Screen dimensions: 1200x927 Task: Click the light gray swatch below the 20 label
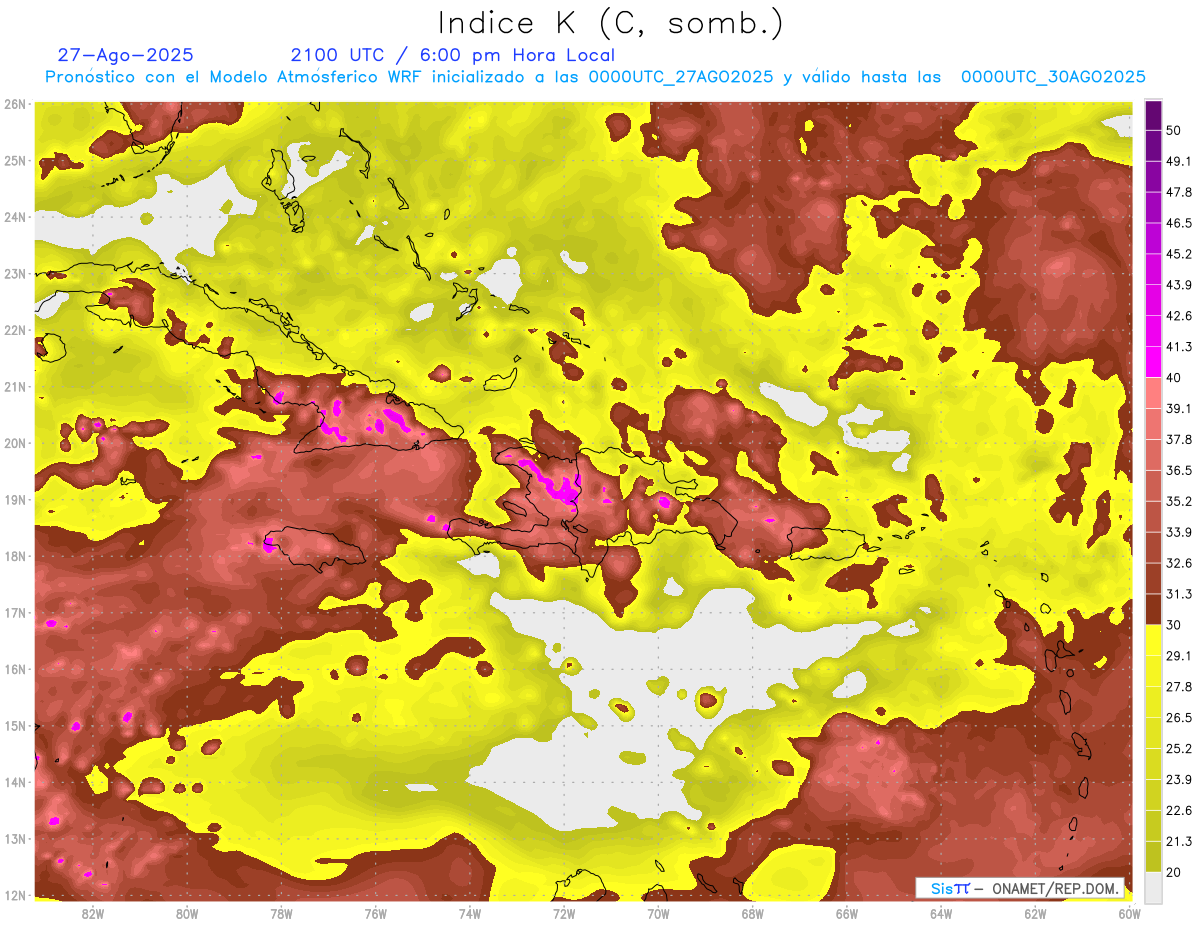[x=1153, y=887]
